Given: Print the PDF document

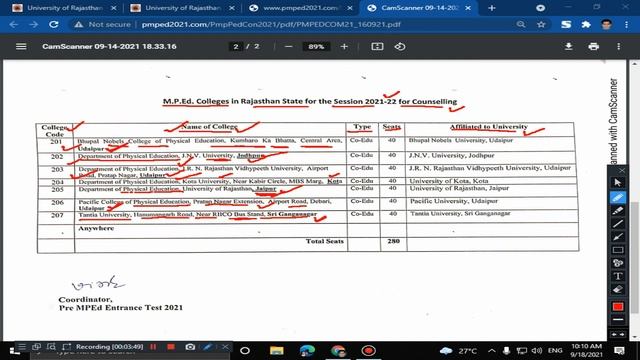Looking at the screenshot, I should coord(593,47).
